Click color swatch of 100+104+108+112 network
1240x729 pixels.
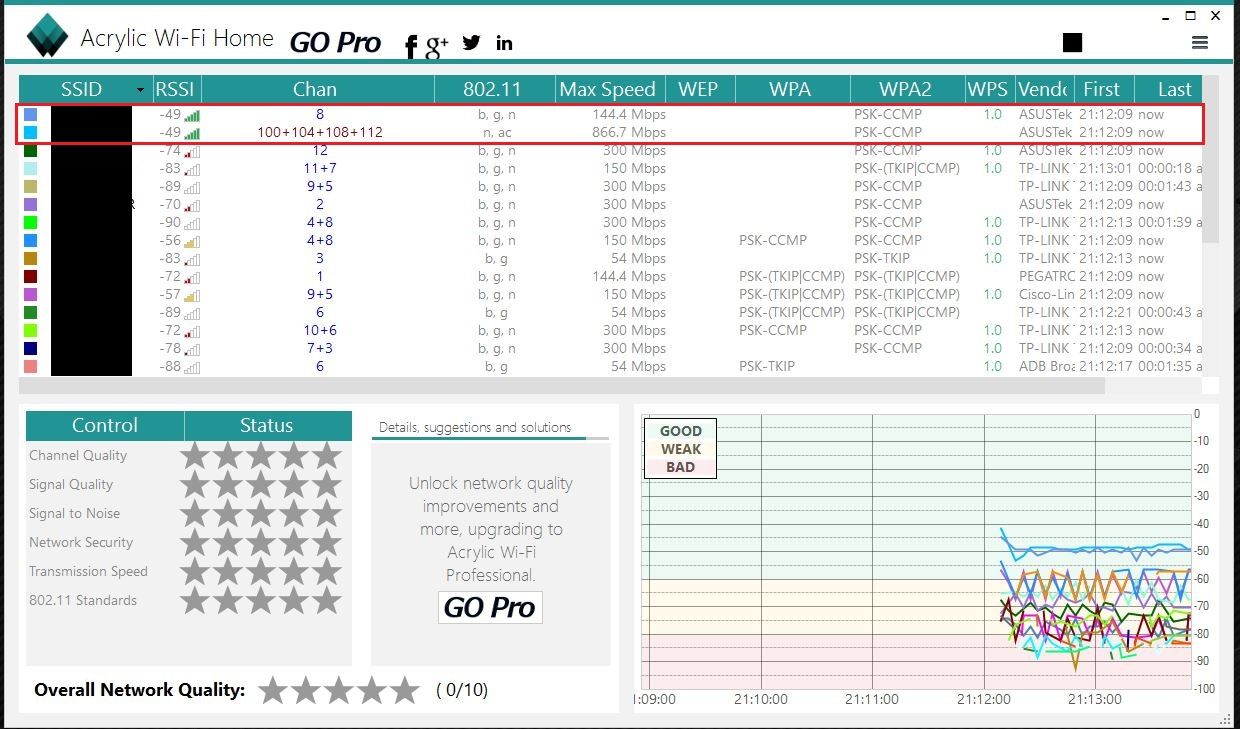point(30,132)
